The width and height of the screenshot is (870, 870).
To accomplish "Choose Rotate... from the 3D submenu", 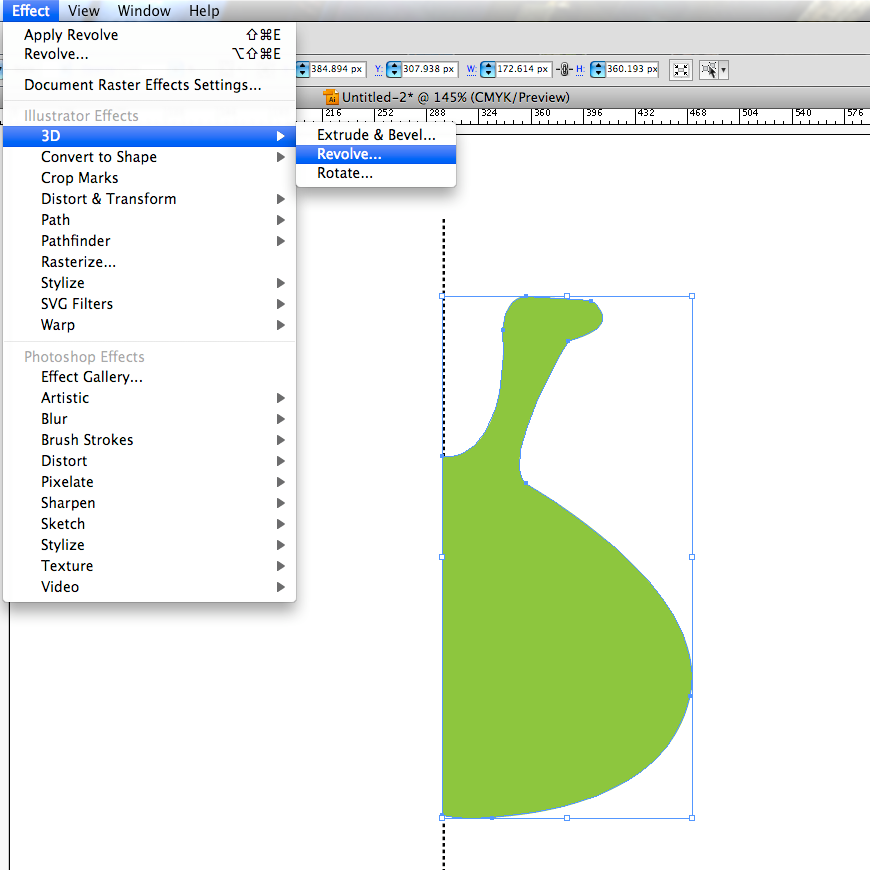I will pos(345,173).
